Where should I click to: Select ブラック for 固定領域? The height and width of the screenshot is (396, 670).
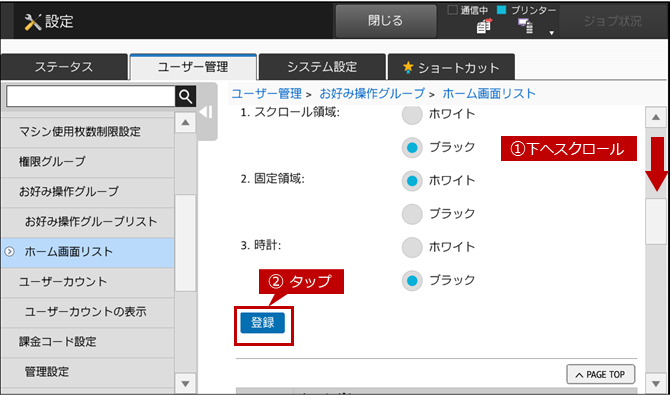point(412,214)
